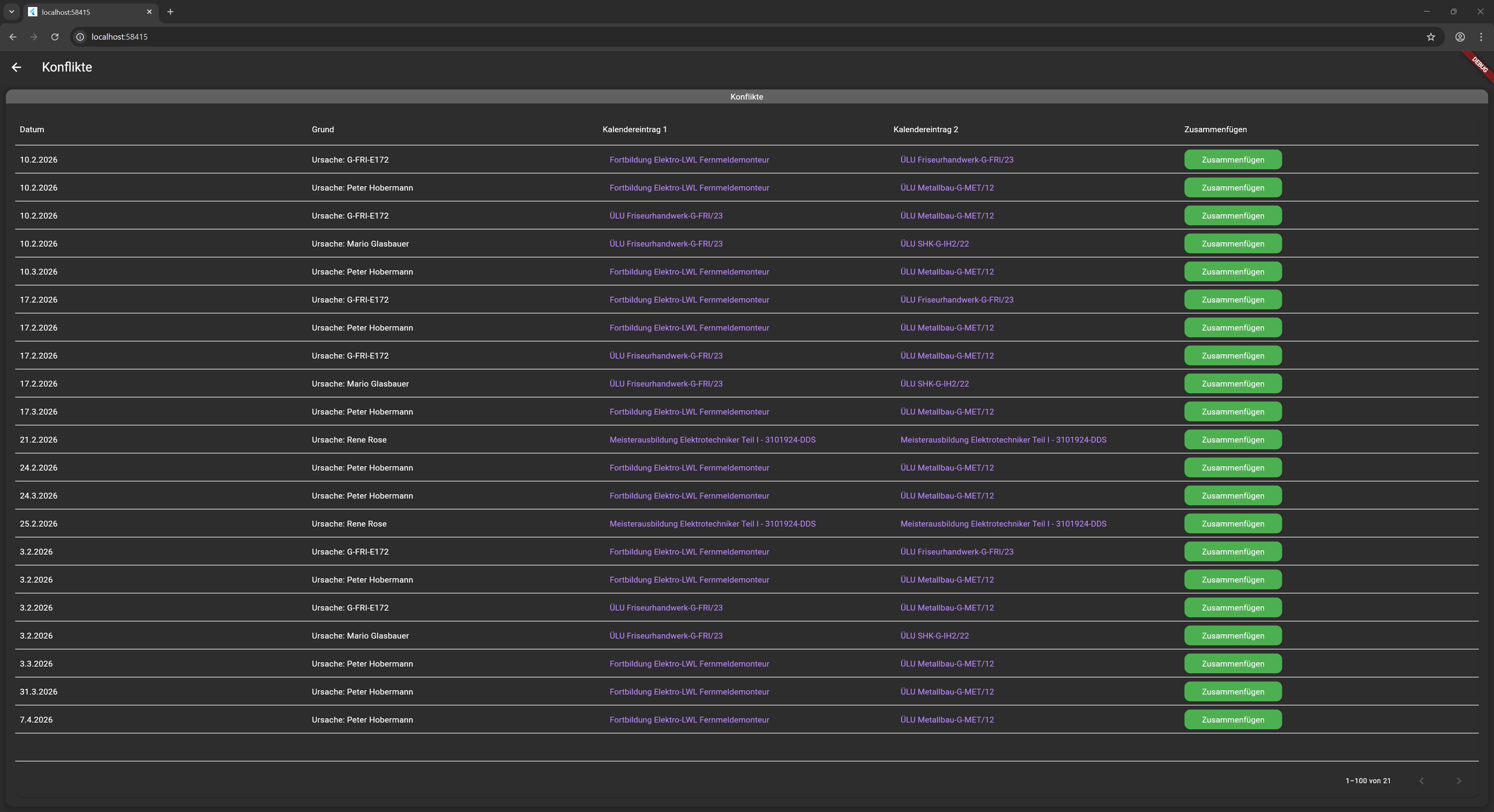
Task: Bookmark this page with the star icon
Action: (x=1431, y=37)
